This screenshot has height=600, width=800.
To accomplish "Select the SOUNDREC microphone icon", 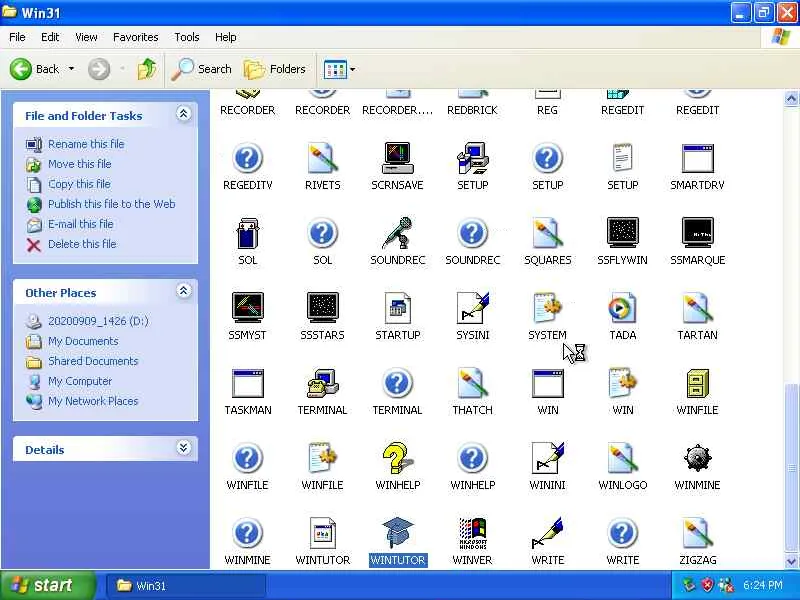I will coord(397,233).
